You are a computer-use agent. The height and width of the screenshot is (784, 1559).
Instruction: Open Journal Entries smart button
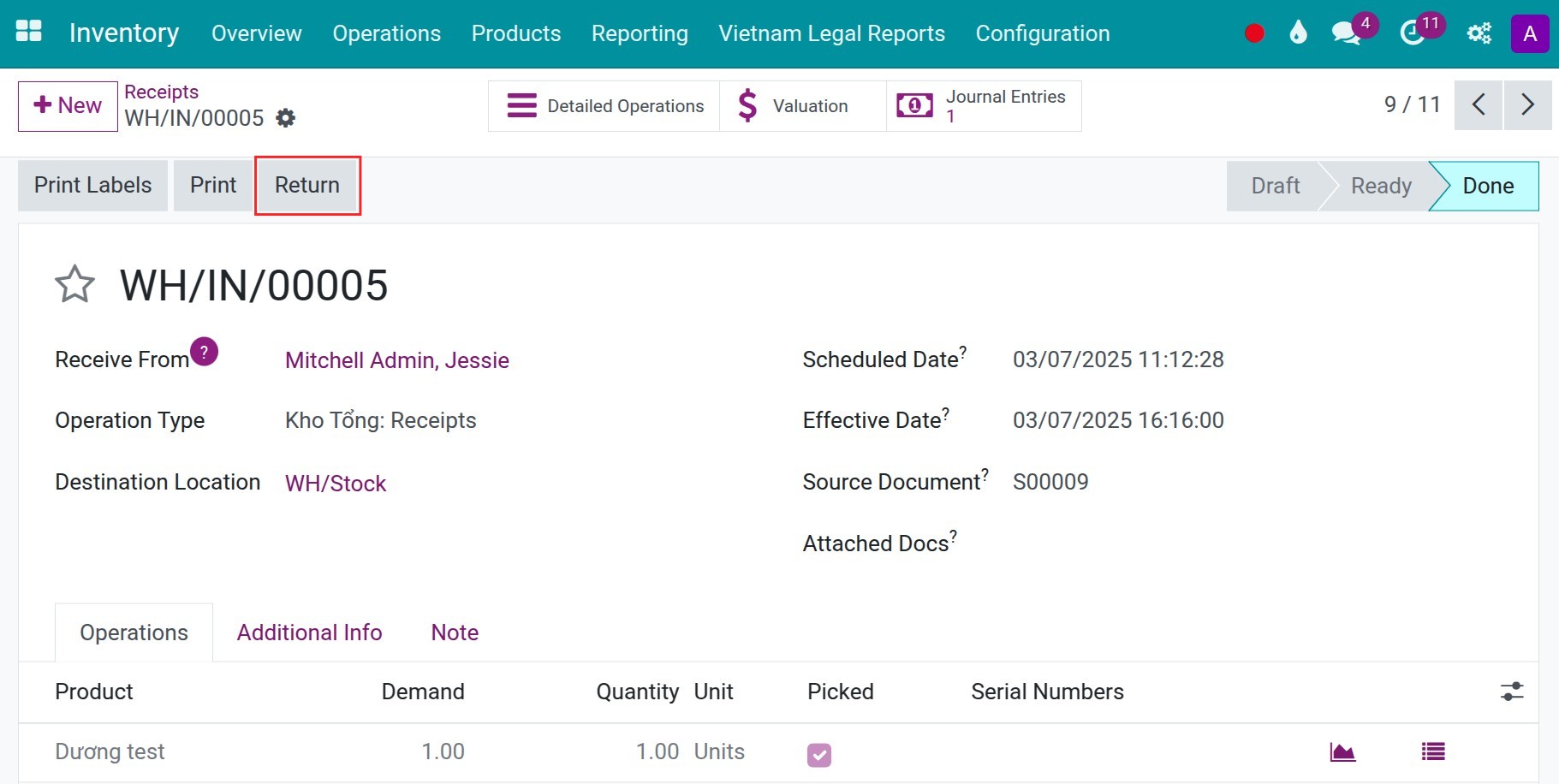pos(984,106)
